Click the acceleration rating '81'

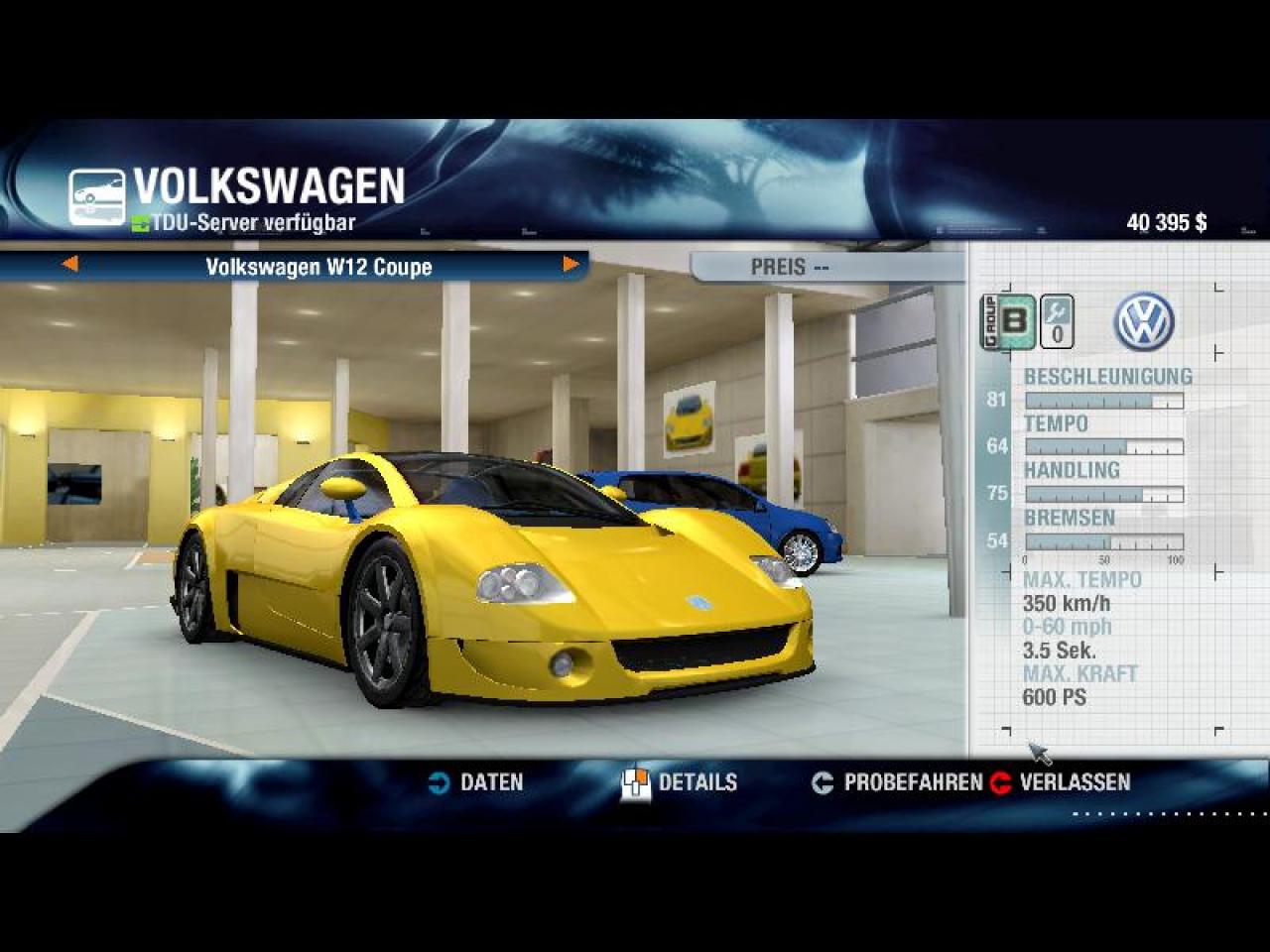997,400
